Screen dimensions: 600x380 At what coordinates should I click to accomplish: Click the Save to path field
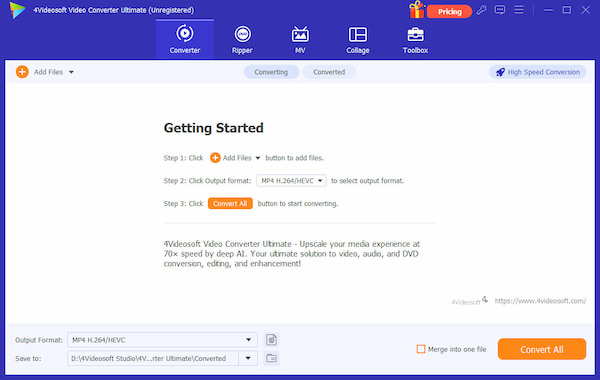[x=153, y=359]
